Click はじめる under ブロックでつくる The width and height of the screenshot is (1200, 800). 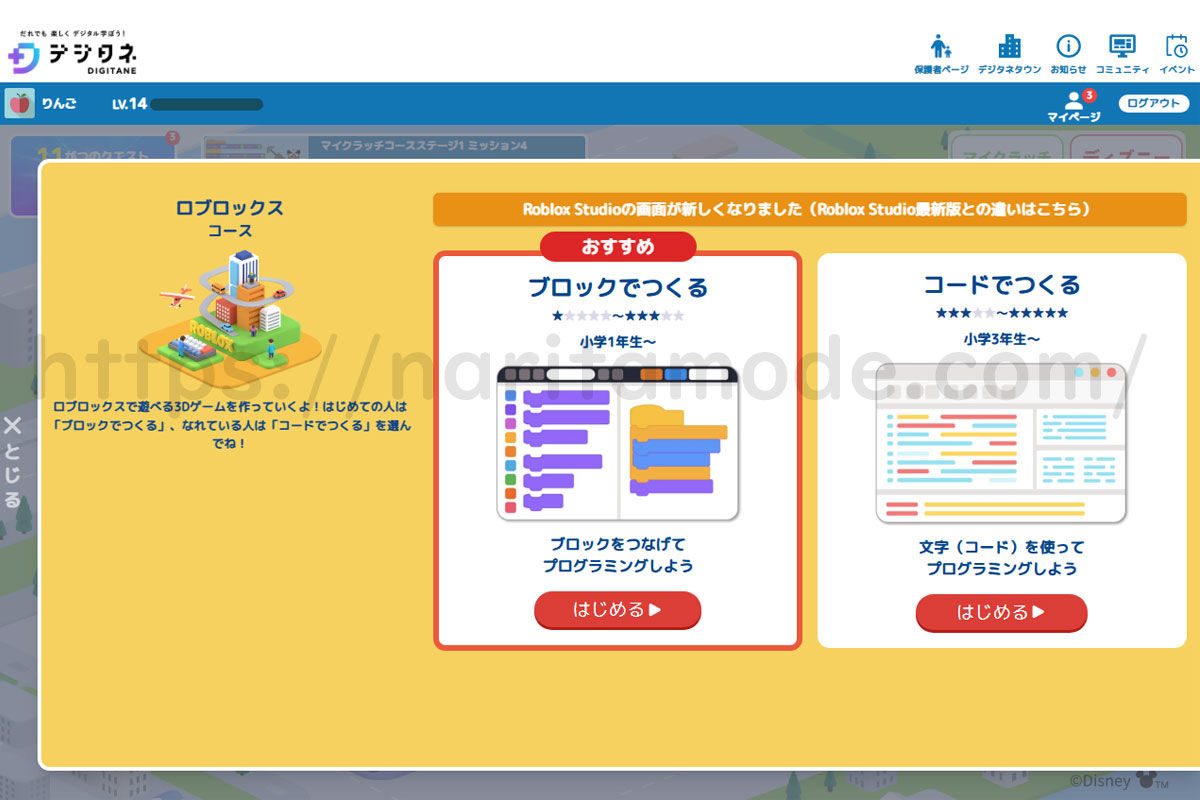[617, 610]
